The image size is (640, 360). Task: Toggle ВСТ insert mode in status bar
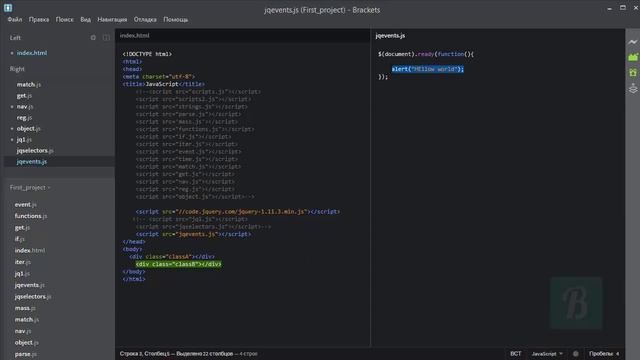coord(516,353)
